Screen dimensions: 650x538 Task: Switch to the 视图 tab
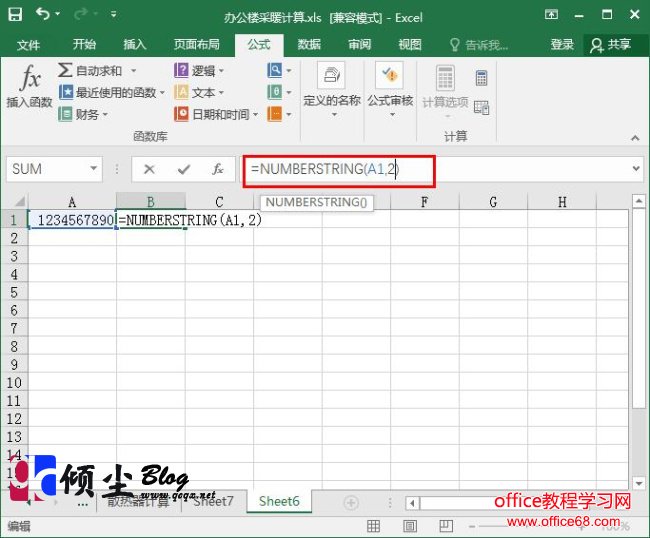point(410,44)
